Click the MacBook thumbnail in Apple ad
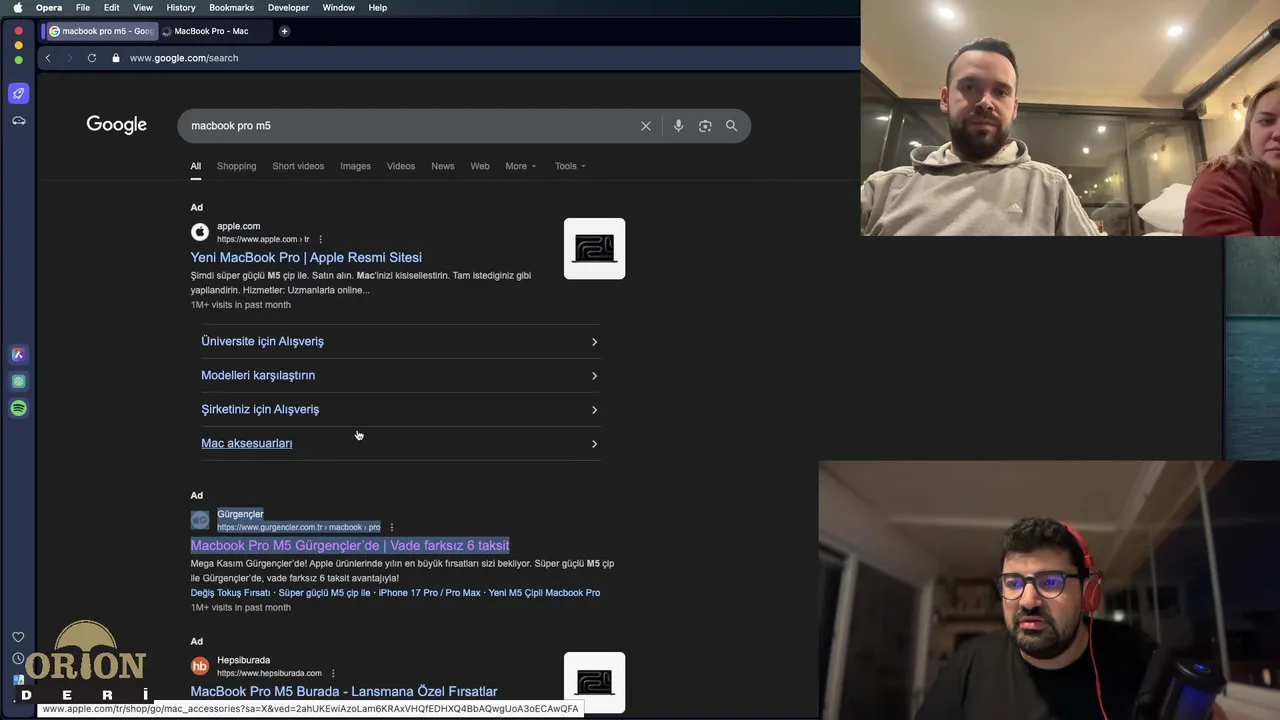 point(594,249)
